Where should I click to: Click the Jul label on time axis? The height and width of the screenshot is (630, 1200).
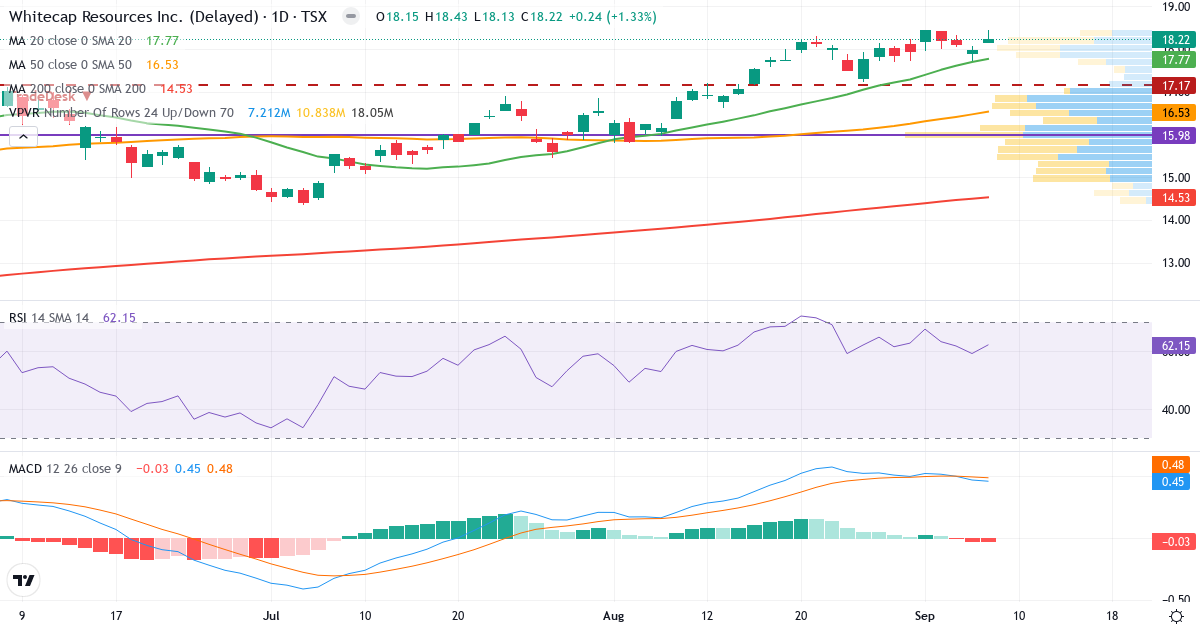coord(272,616)
